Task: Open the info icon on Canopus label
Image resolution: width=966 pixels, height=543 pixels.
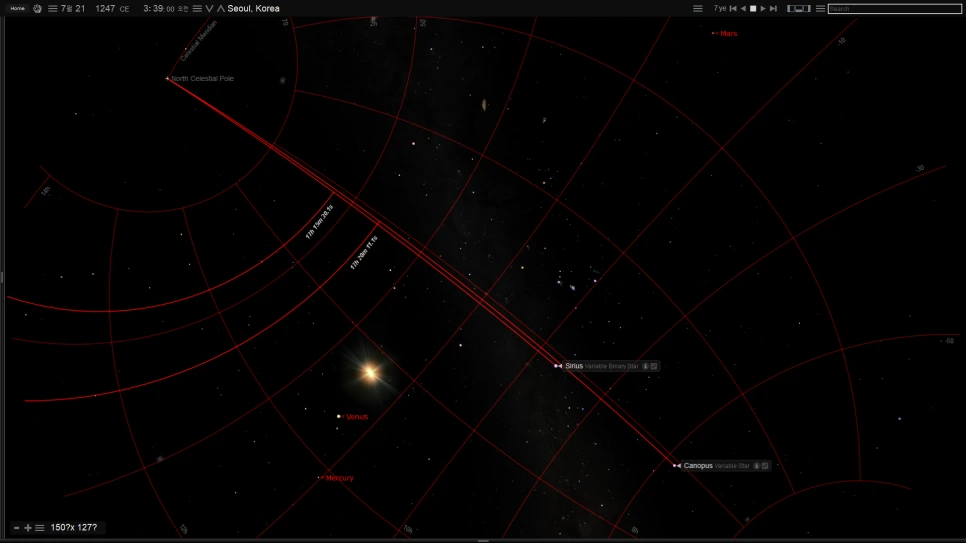Action: click(x=757, y=466)
